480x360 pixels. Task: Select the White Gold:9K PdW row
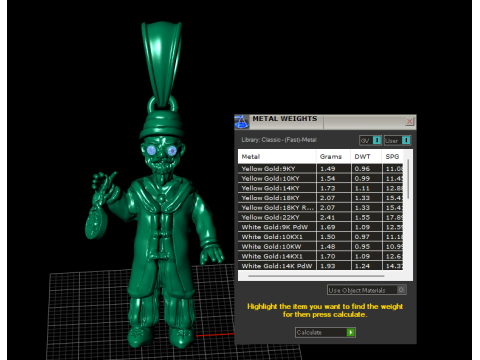(320, 227)
